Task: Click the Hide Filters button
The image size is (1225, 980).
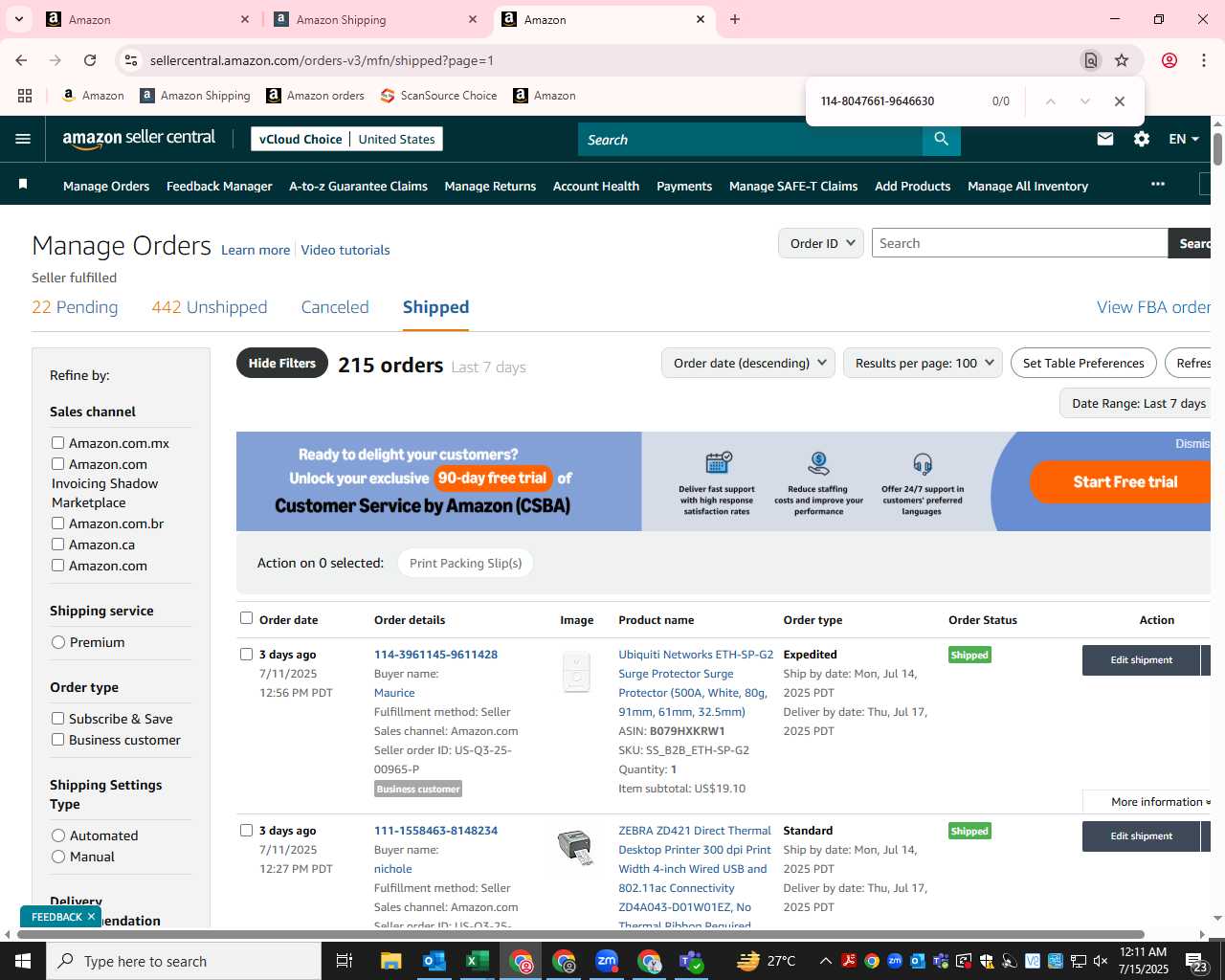Action: click(282, 363)
